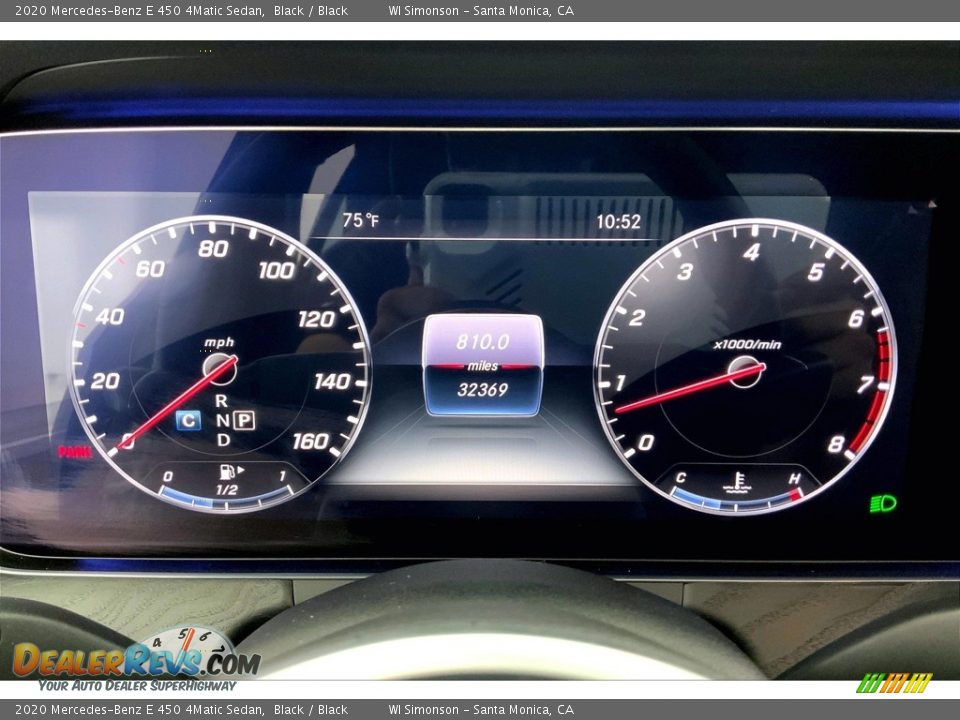Viewport: 960px width, 720px height.
Task: Click the 75 °F temperature reading
Action: click(361, 220)
